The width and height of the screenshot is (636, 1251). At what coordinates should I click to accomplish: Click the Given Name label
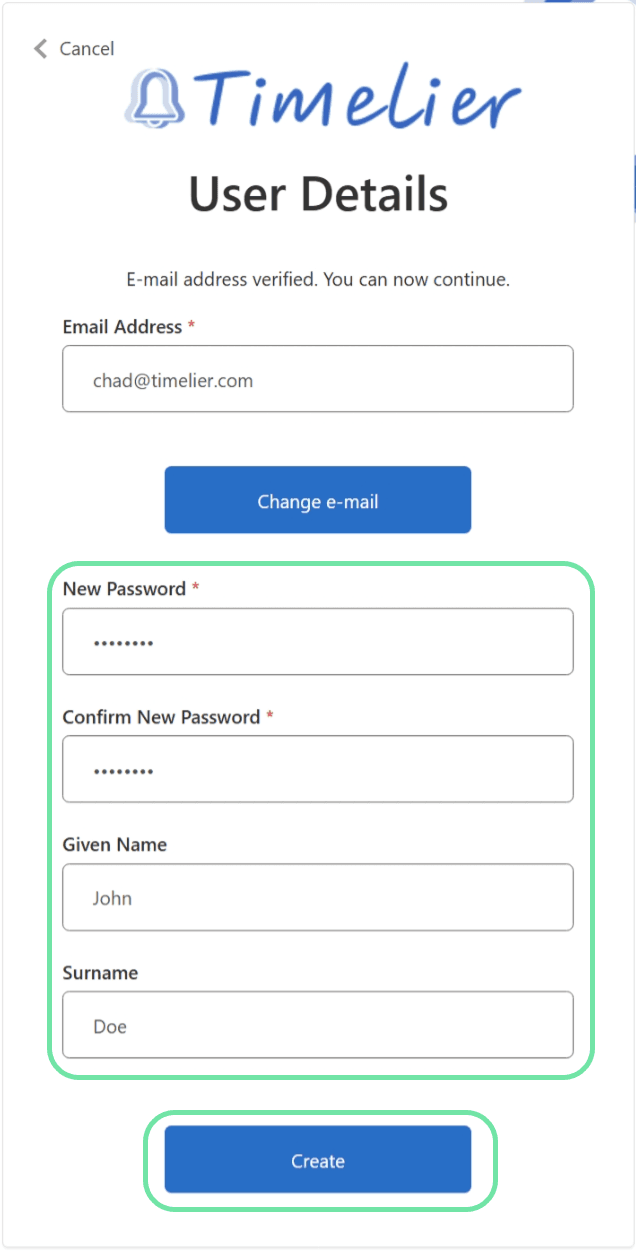[x=114, y=845]
